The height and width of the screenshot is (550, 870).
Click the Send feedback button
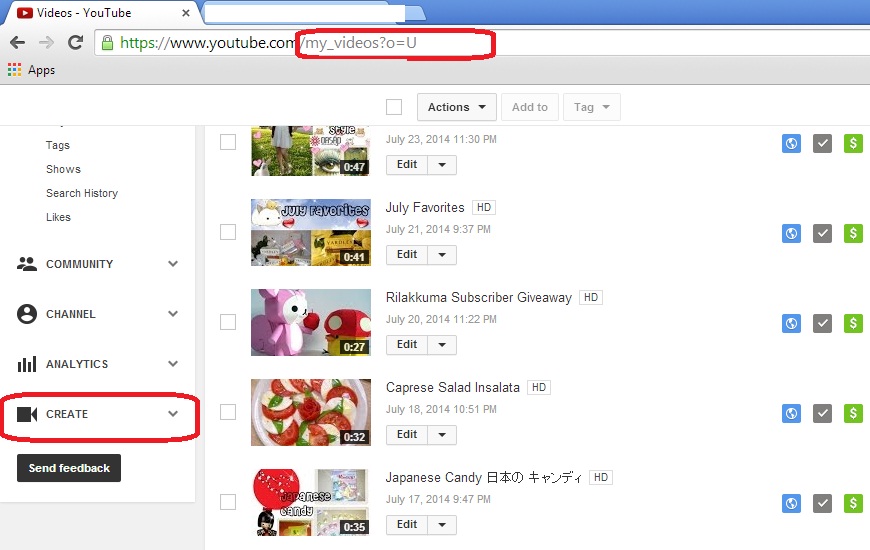click(69, 468)
